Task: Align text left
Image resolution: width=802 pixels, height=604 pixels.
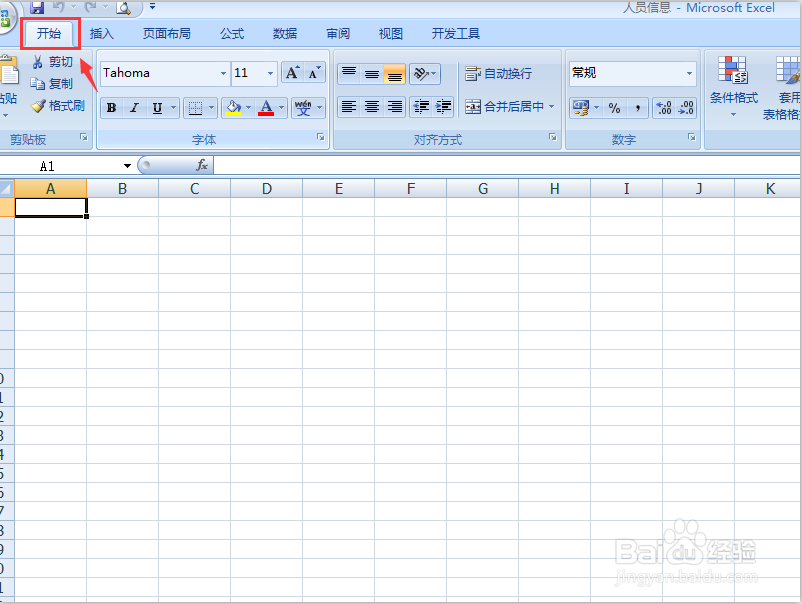Action: tap(349, 106)
